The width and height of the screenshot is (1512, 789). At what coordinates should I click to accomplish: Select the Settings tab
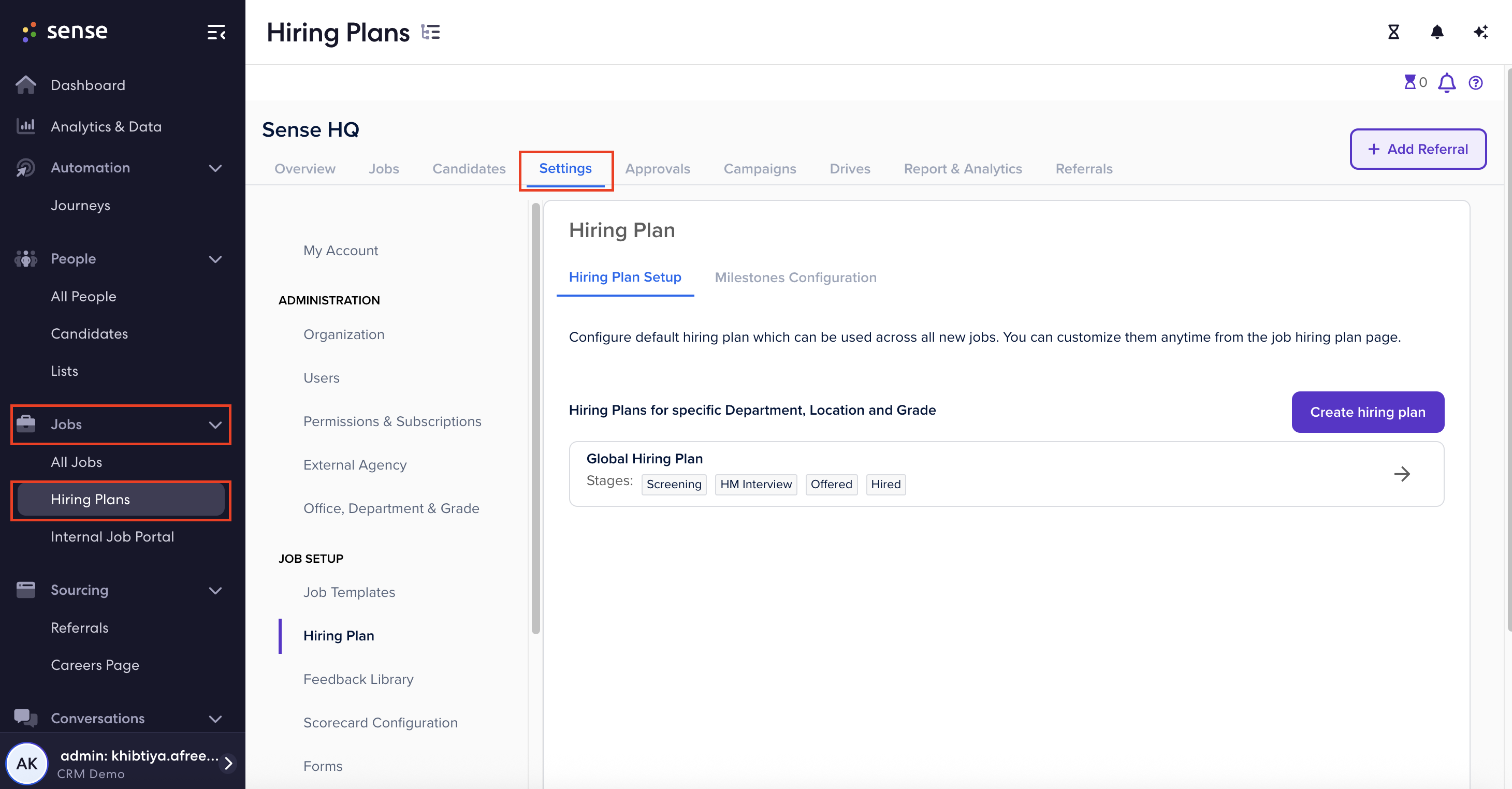[565, 168]
